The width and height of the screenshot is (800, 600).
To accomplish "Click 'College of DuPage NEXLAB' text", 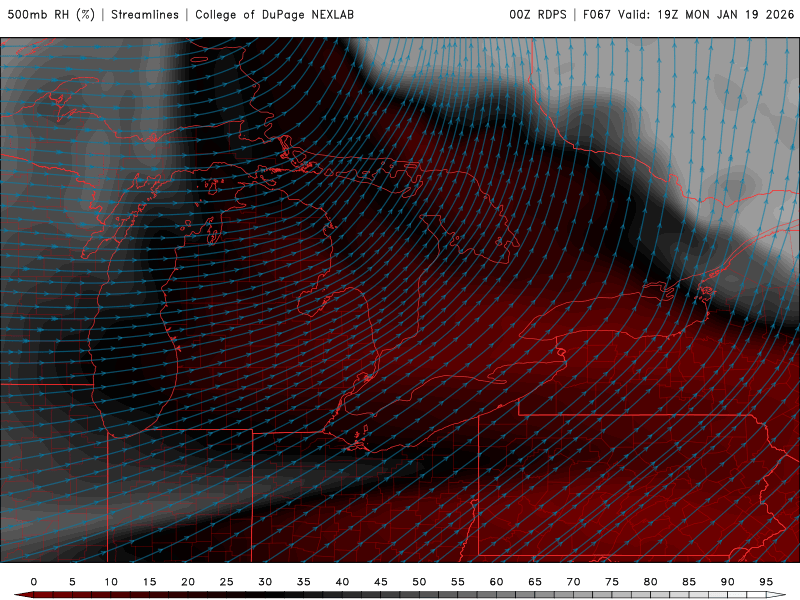I will (274, 15).
